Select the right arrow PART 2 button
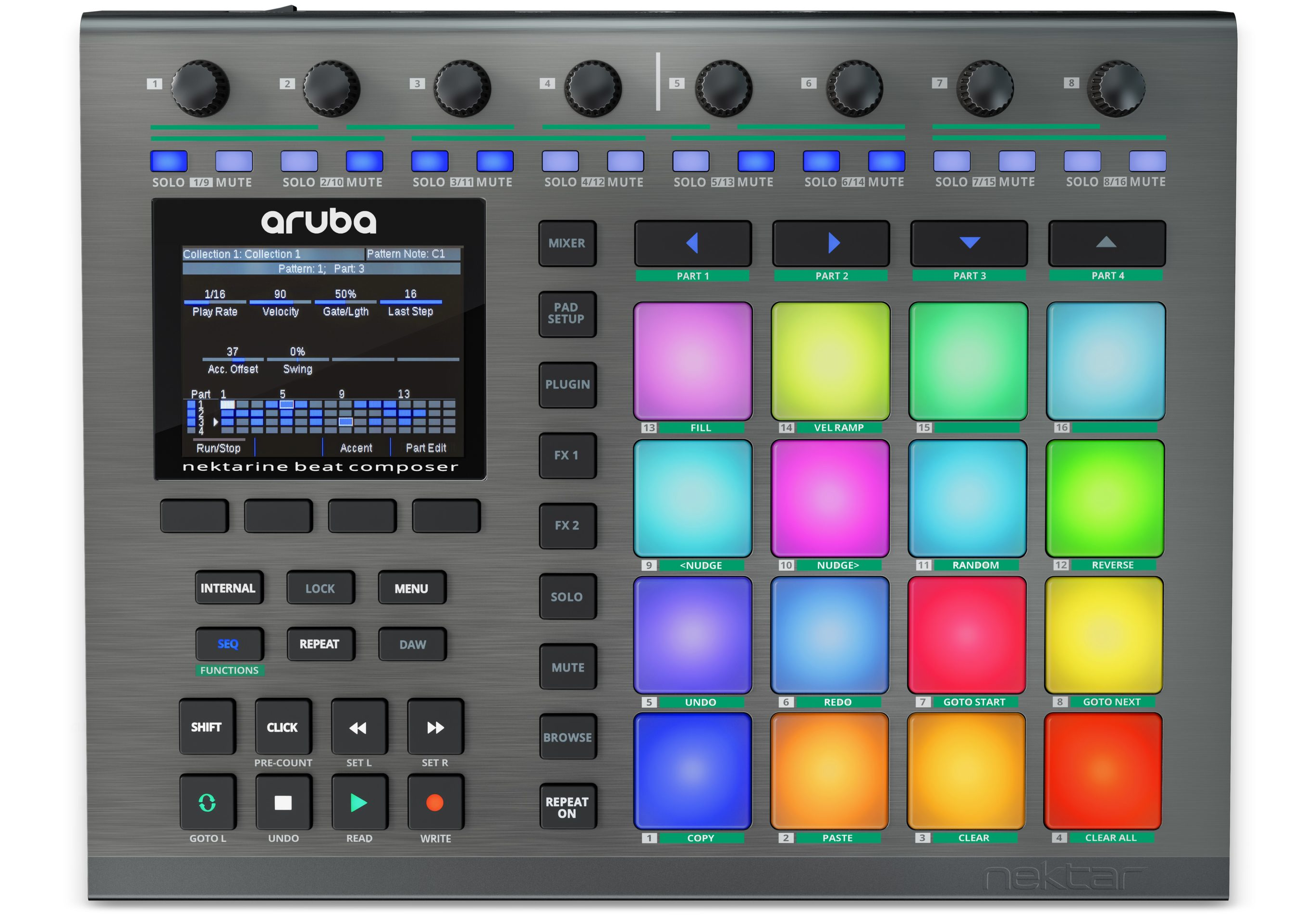Image resolution: width=1316 pixels, height=921 pixels. tap(831, 243)
